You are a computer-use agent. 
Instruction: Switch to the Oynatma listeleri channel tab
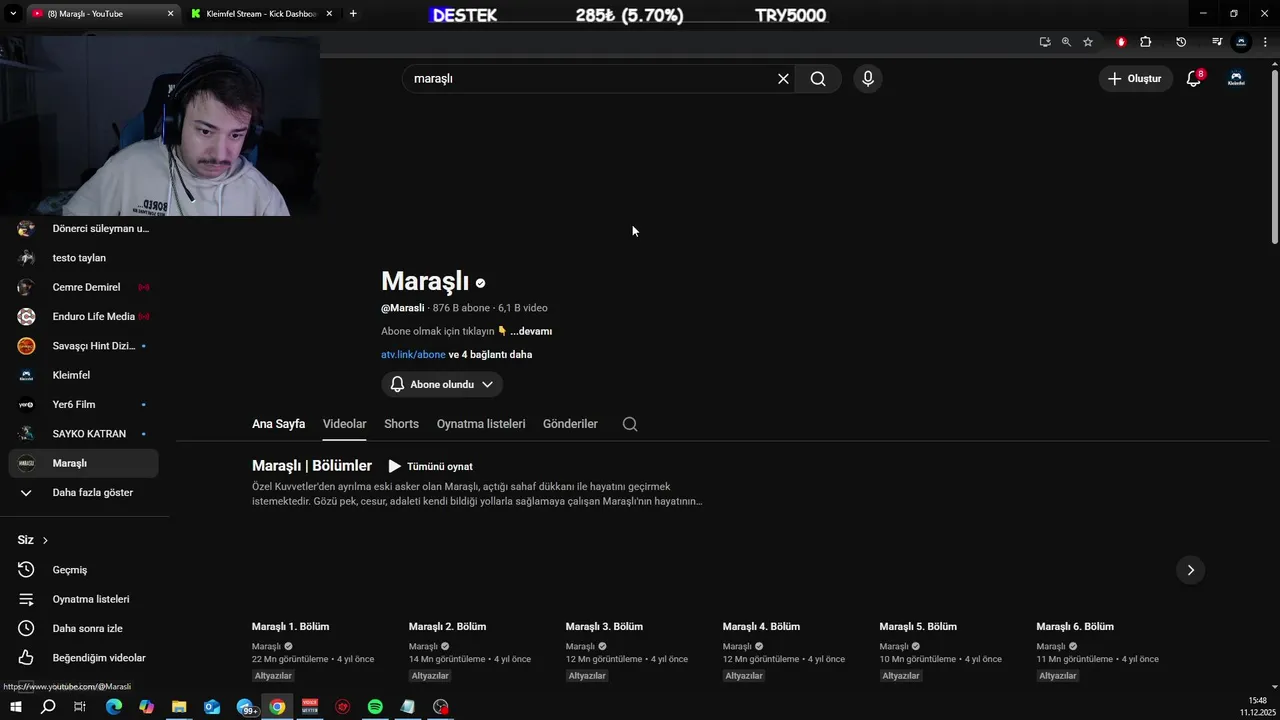click(x=481, y=424)
